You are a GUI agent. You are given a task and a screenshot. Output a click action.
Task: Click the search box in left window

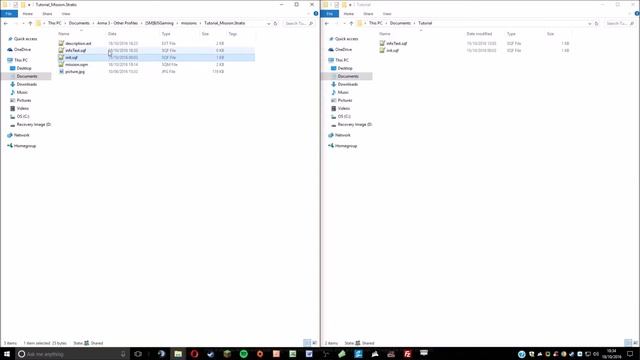(x=299, y=24)
